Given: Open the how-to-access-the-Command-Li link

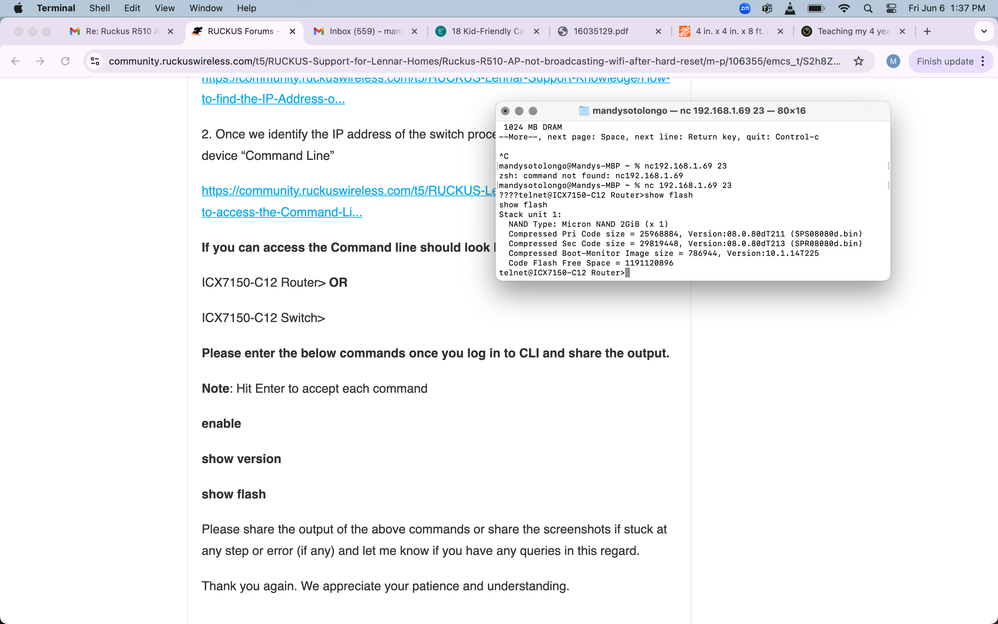Looking at the screenshot, I should 281,212.
